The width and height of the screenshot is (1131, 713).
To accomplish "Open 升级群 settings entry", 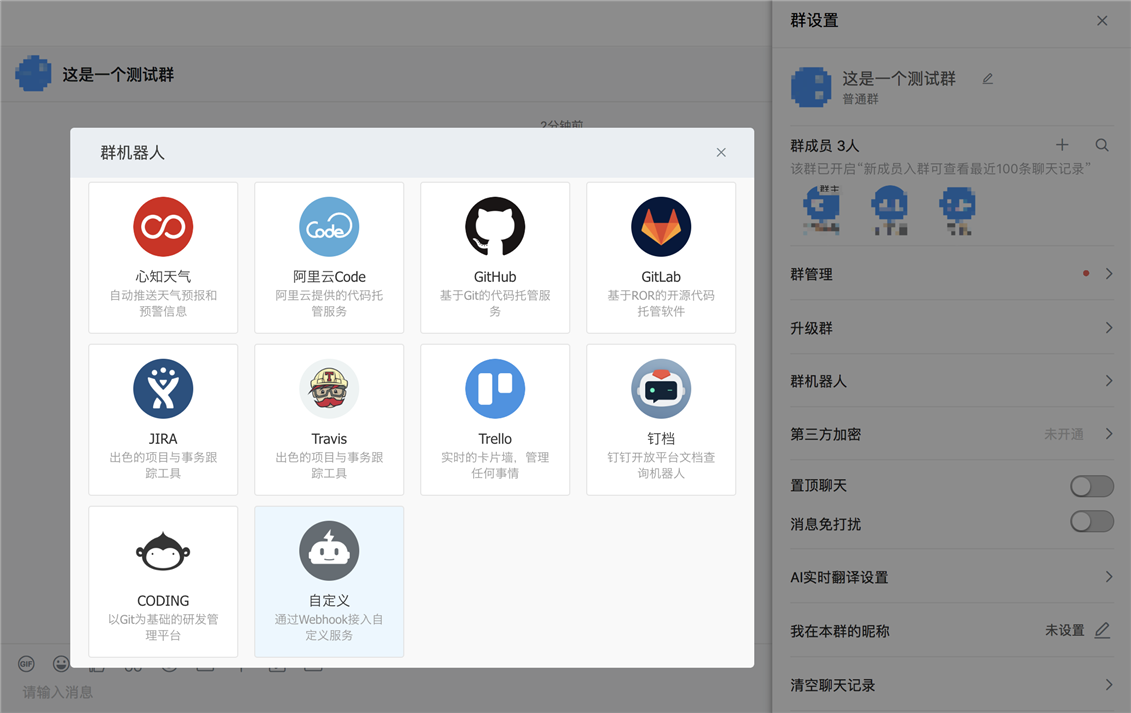I will tap(951, 328).
